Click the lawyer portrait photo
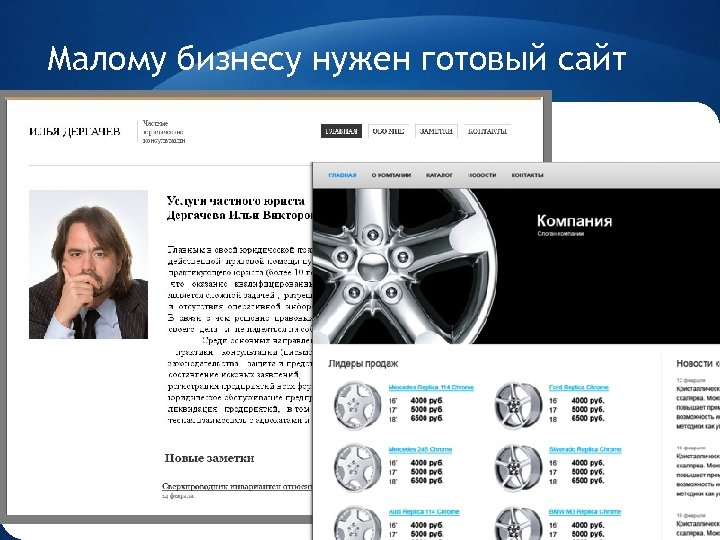The width and height of the screenshot is (720, 540). click(89, 264)
